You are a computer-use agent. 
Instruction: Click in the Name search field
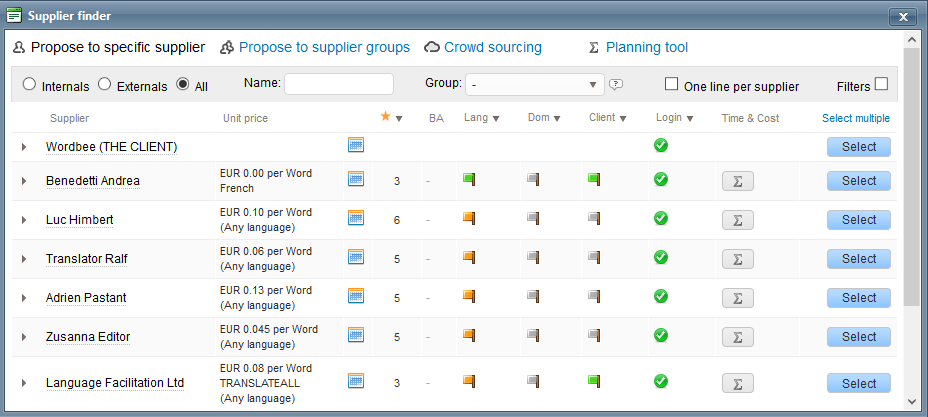coord(339,85)
